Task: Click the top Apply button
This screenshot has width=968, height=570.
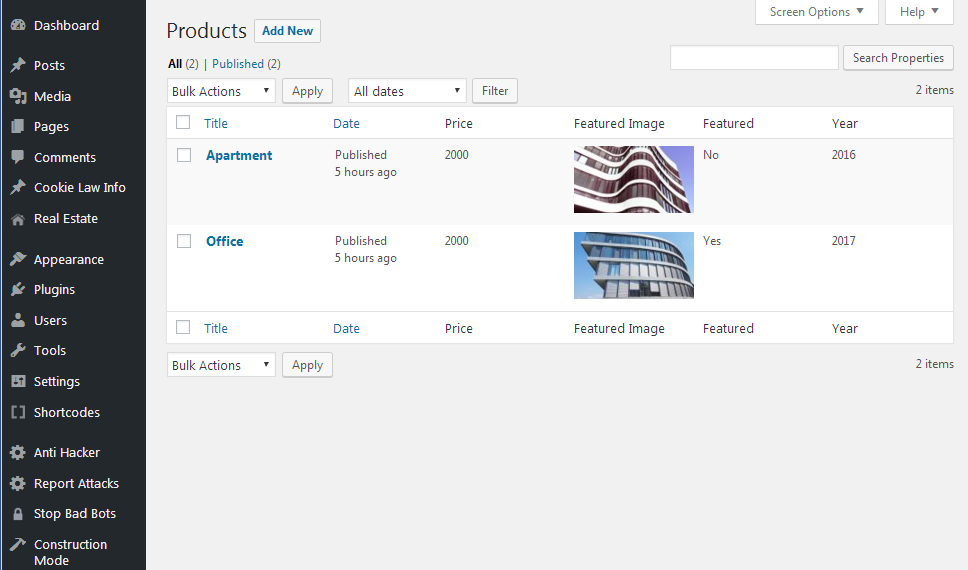Action: tap(307, 91)
